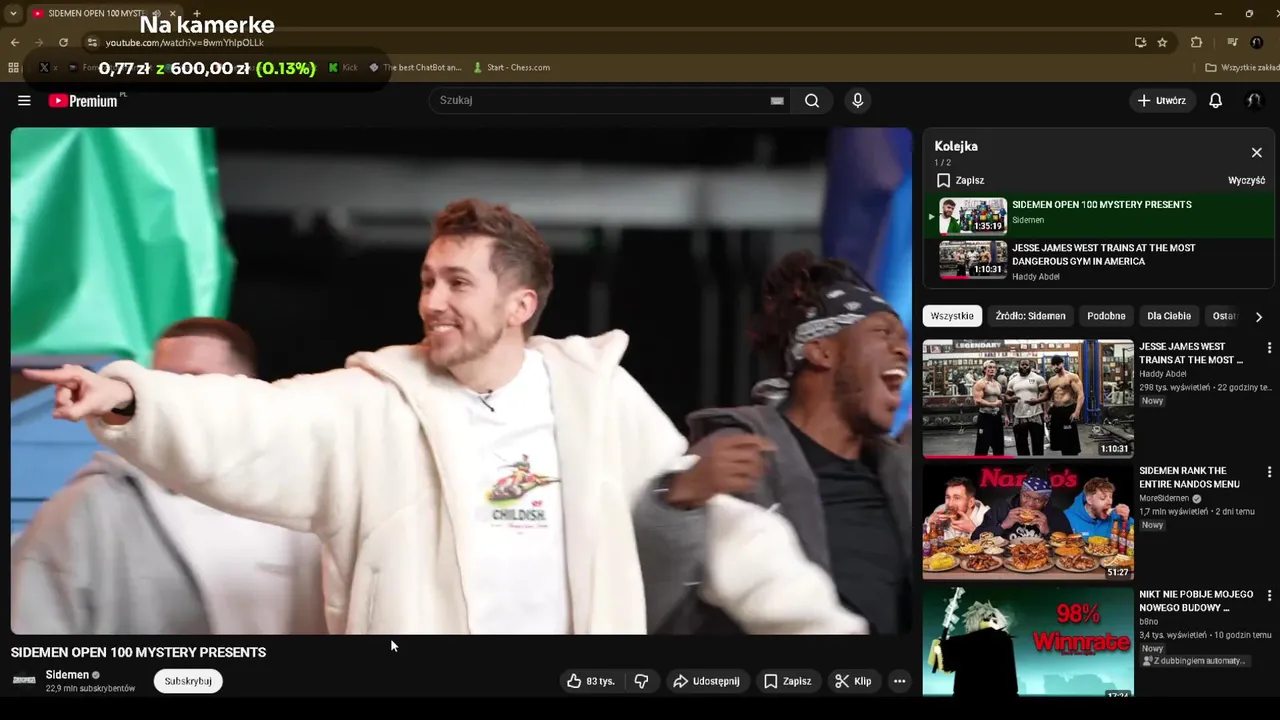
Task: Go to YouTube Premium home logo
Action: 83,100
